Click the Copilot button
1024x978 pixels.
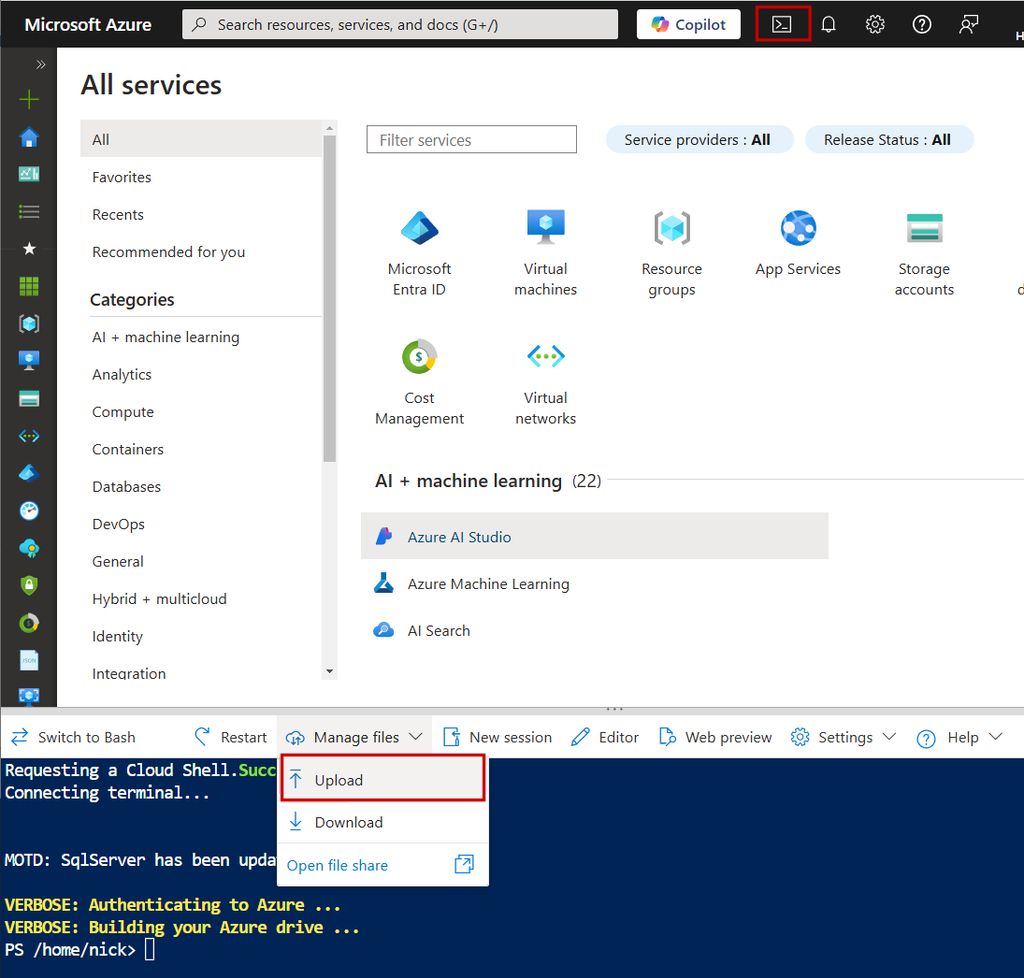click(688, 24)
